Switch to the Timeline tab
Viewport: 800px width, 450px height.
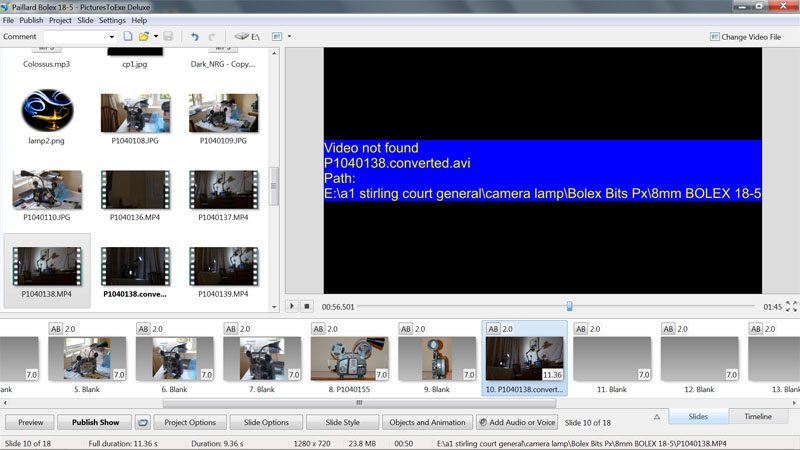point(758,416)
